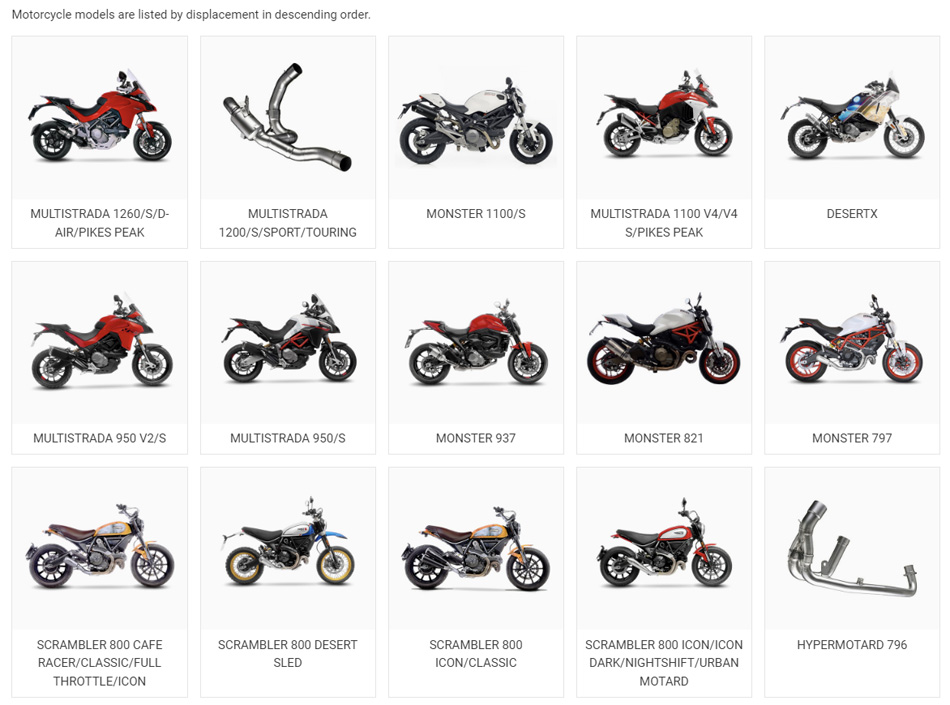The image size is (950, 705).
Task: Click the MONSTER 797 model label
Action: click(852, 438)
